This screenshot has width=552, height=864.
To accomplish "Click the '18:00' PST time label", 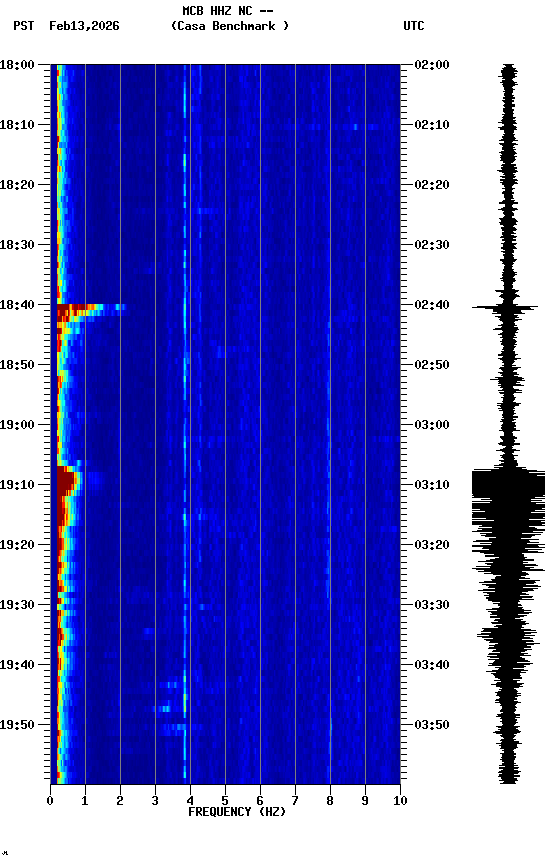I will click(17, 65).
